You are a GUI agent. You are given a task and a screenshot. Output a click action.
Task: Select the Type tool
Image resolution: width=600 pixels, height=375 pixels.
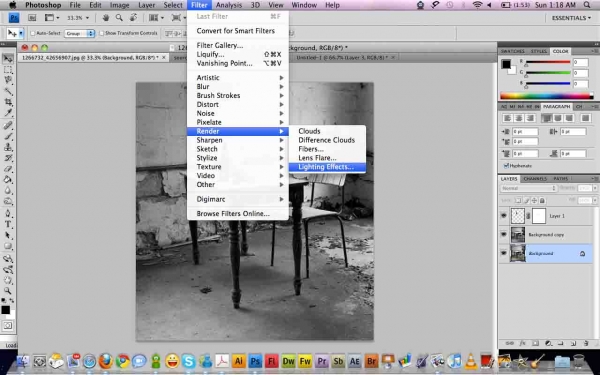click(8, 224)
